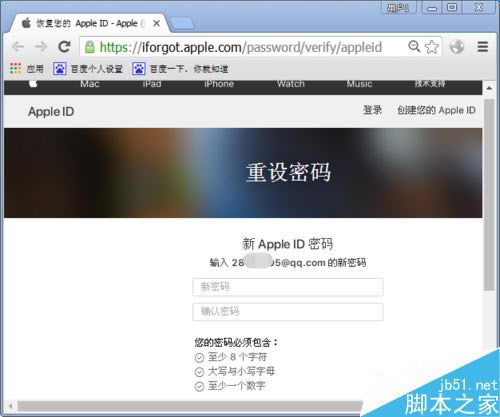Screen dimensions: 500x417
Task: Click the 您的密码必须包含 label
Action: click(x=236, y=342)
